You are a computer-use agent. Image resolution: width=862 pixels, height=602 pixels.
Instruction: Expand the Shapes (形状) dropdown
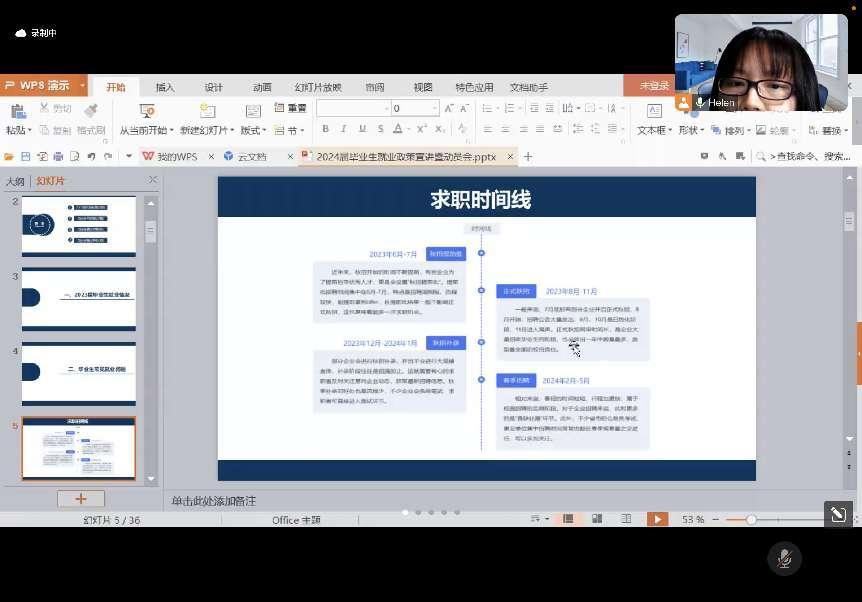coord(690,130)
